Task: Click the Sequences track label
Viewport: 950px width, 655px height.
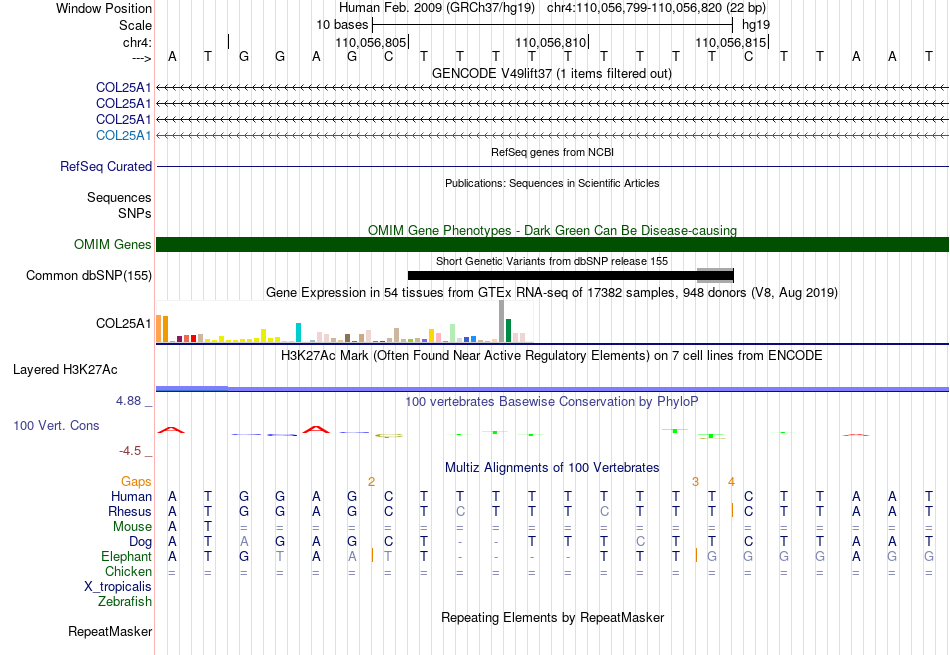Action: pyautogui.click(x=119, y=198)
